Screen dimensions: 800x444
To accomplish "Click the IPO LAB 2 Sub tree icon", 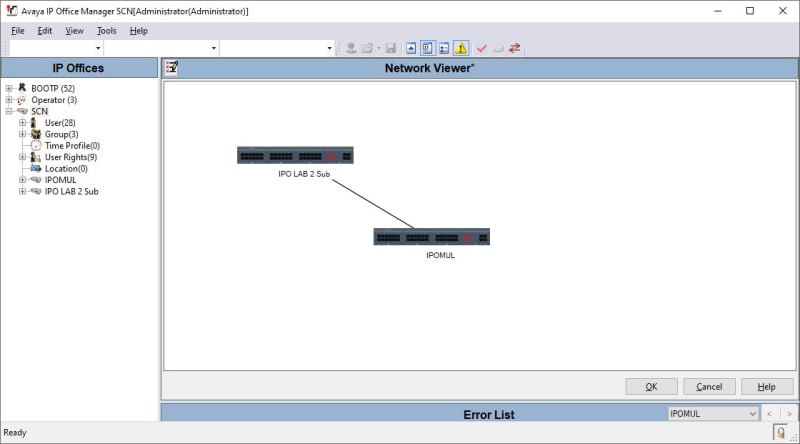I will (x=36, y=191).
